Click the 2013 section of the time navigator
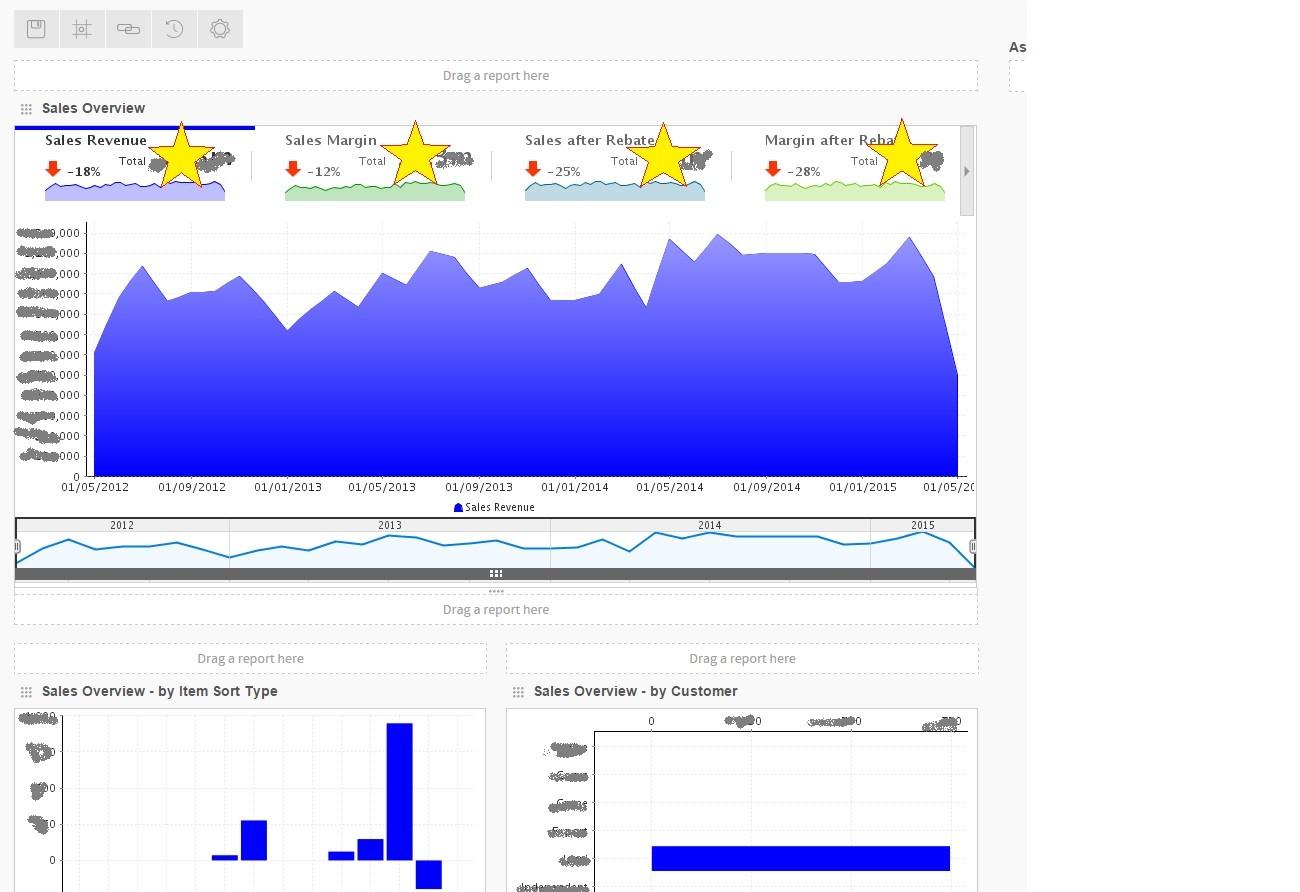The image size is (1300, 892). (x=390, y=525)
